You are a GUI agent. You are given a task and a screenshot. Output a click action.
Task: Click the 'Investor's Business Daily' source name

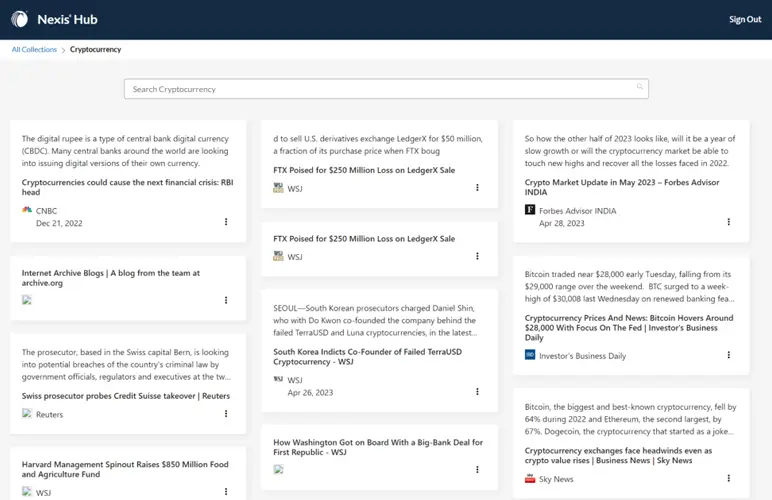click(582, 356)
